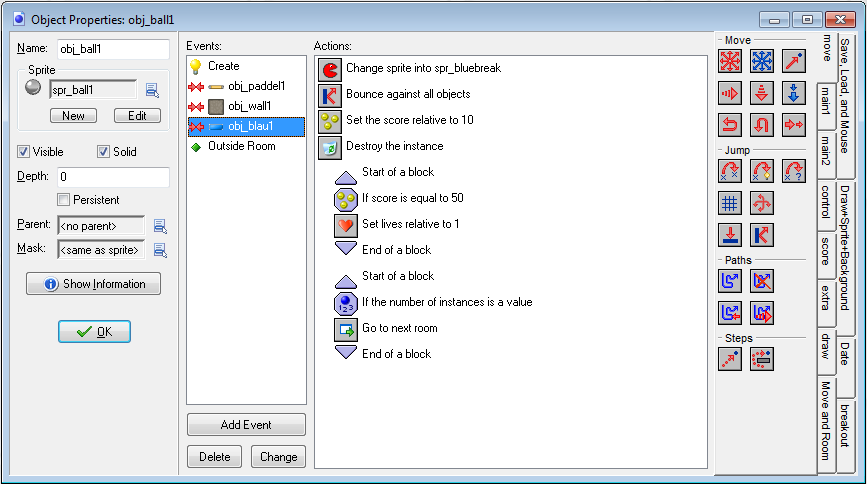
Task: Click the Show Information button
Action: pyautogui.click(x=94, y=284)
